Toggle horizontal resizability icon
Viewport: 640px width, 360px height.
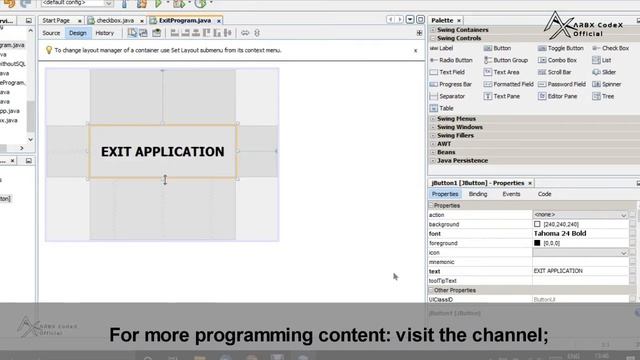(x=245, y=33)
